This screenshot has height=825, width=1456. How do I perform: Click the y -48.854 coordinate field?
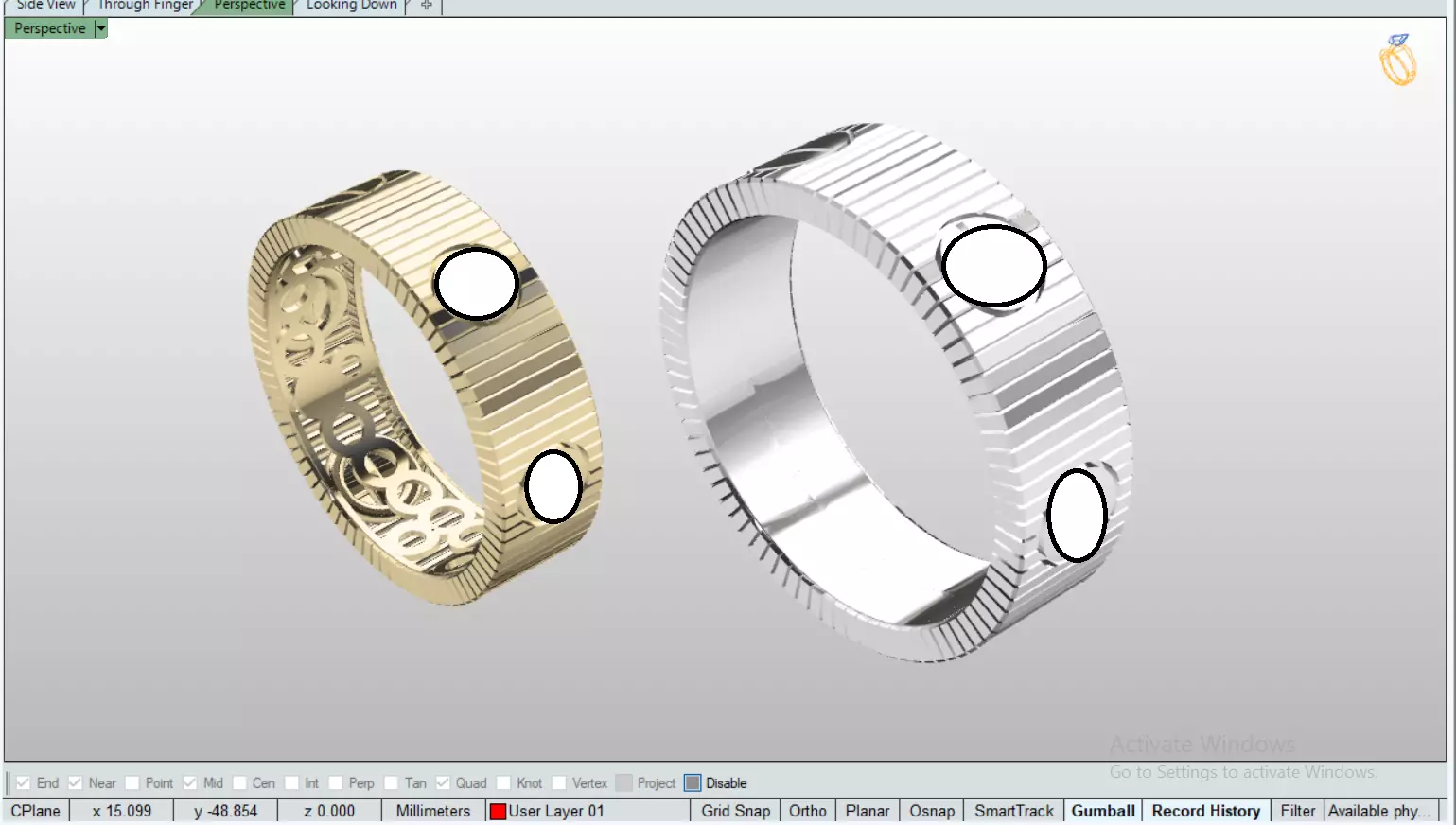point(225,811)
